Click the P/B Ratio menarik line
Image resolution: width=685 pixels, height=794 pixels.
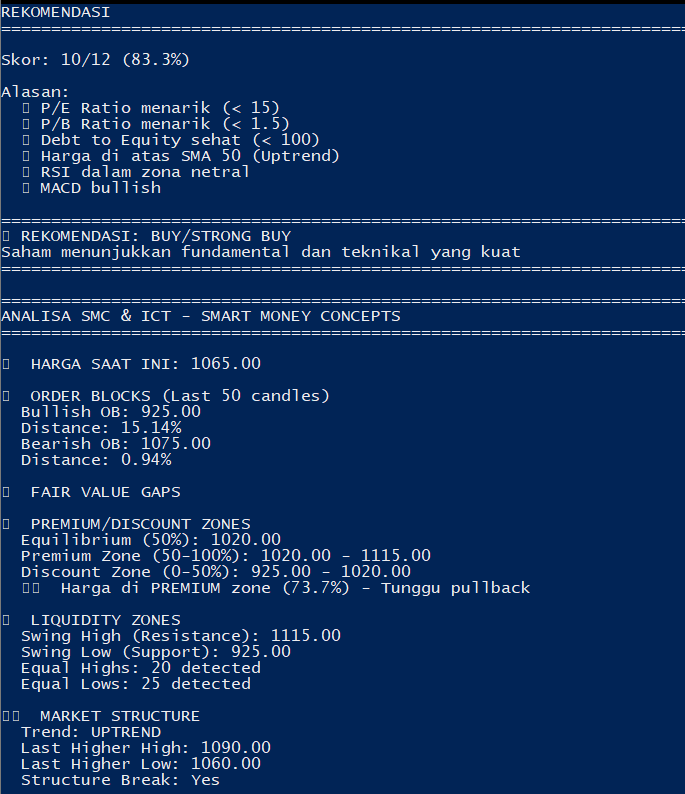pos(165,124)
